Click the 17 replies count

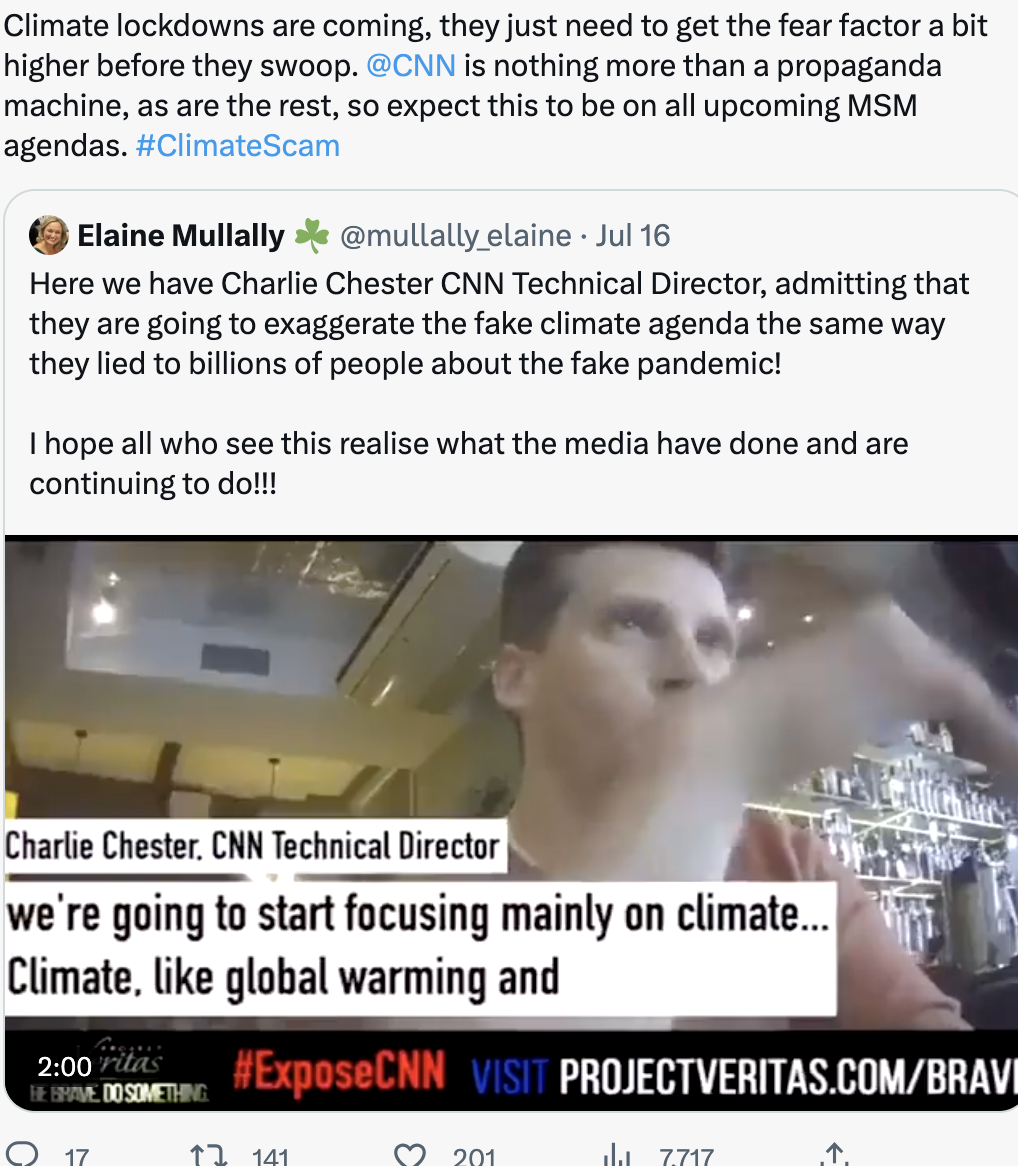click(77, 1156)
